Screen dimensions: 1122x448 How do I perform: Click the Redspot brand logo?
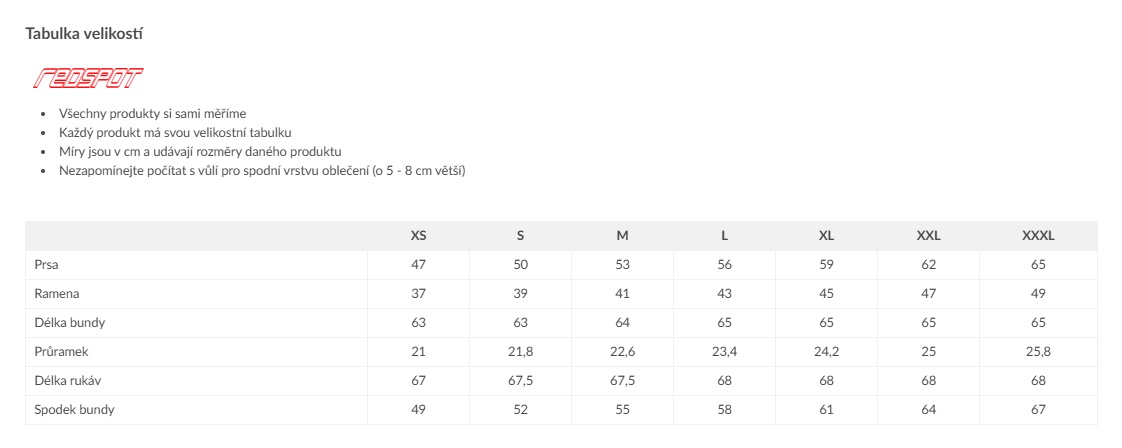[88, 78]
